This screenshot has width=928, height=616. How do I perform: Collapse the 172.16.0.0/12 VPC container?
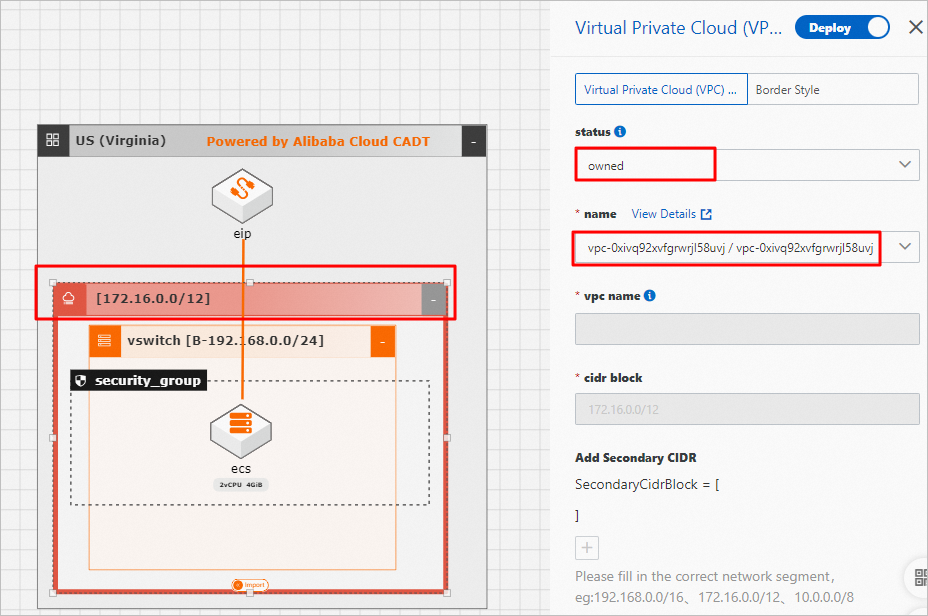pos(433,299)
